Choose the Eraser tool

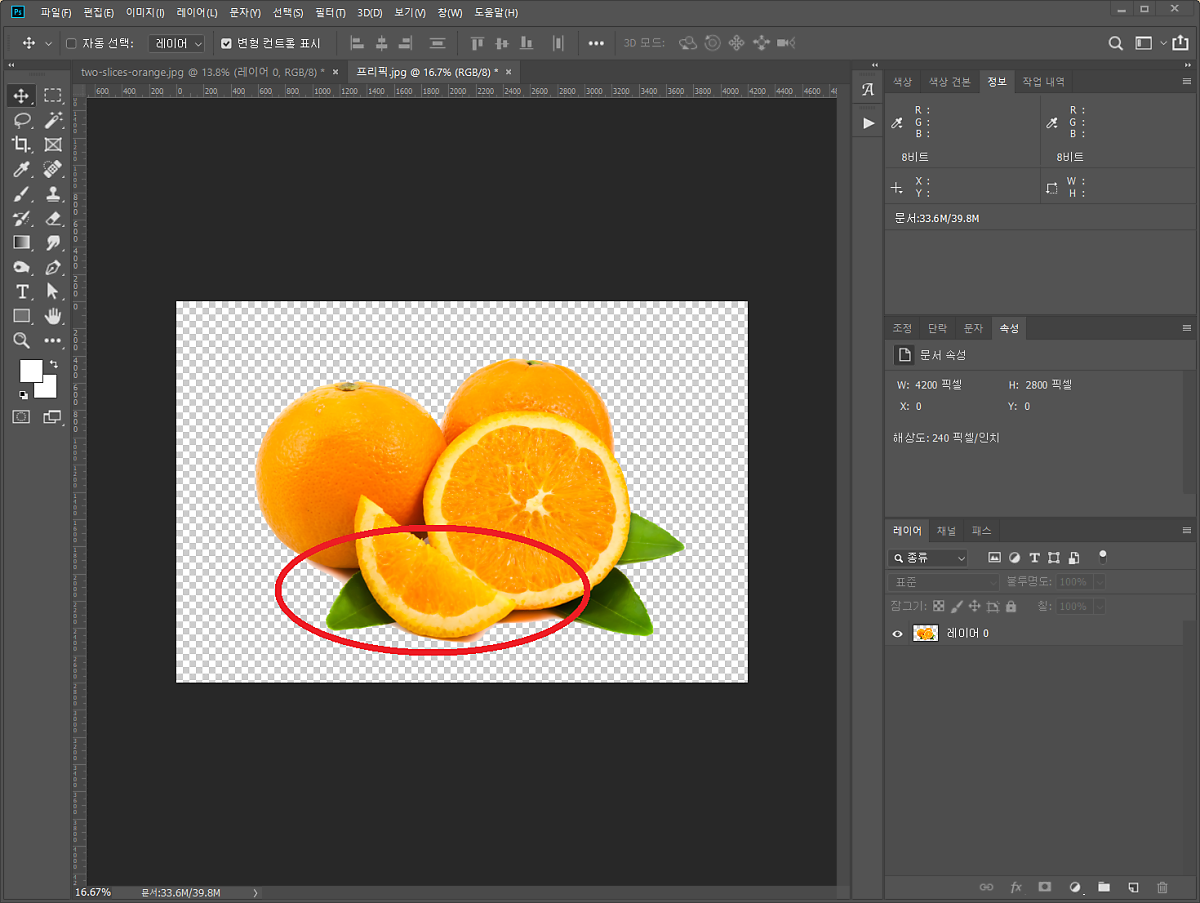(x=53, y=218)
